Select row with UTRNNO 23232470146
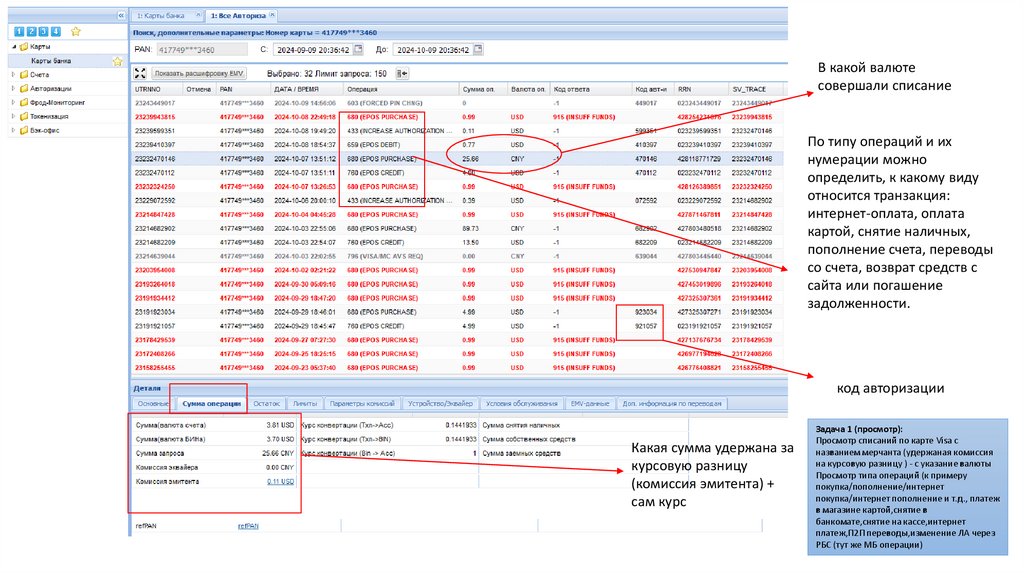 (457, 159)
